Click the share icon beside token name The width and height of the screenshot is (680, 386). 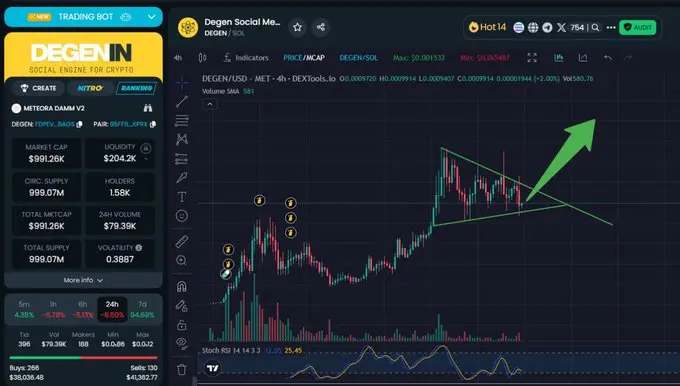[320, 27]
